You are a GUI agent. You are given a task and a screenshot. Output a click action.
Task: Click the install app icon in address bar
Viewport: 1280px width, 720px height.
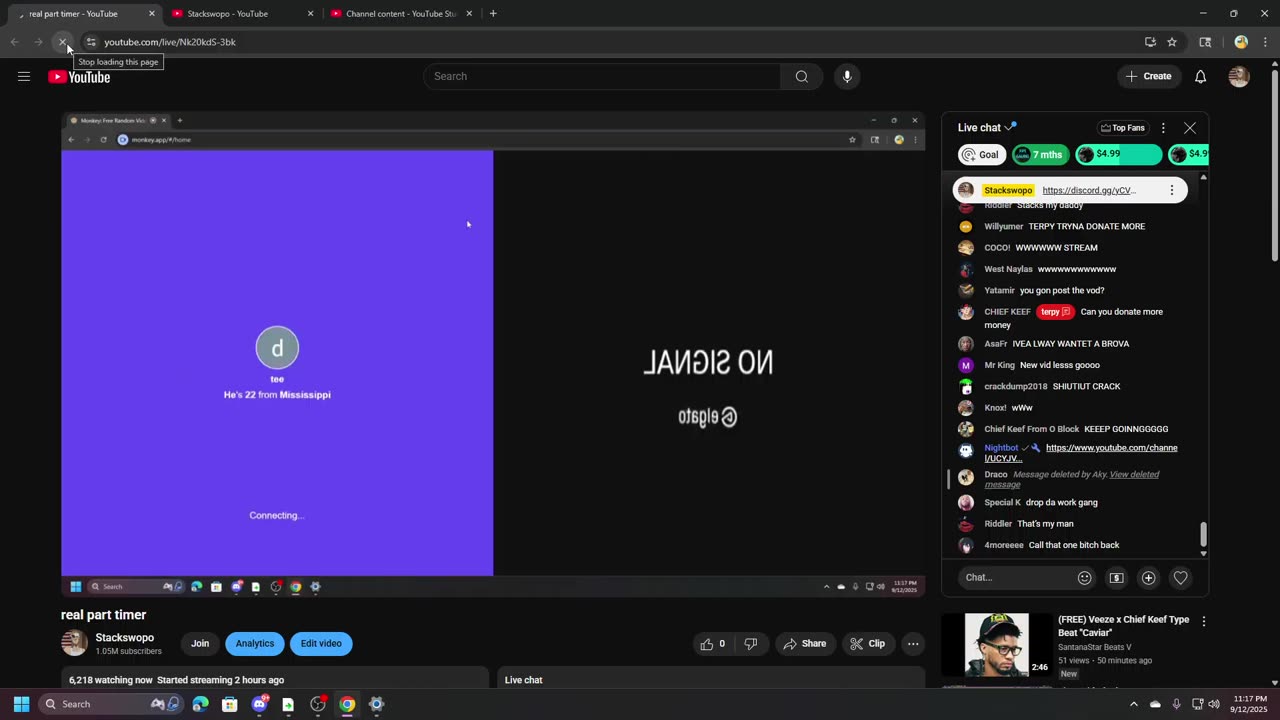1150,42
